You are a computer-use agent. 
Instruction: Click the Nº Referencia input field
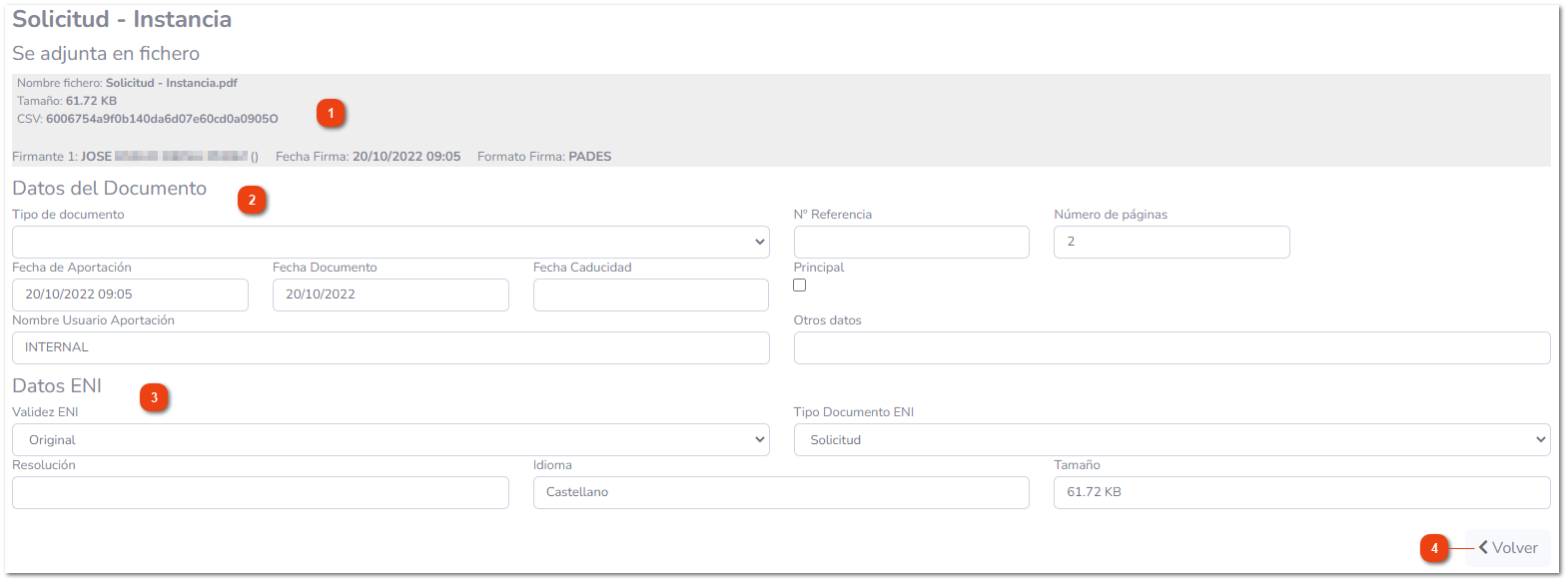coord(911,242)
